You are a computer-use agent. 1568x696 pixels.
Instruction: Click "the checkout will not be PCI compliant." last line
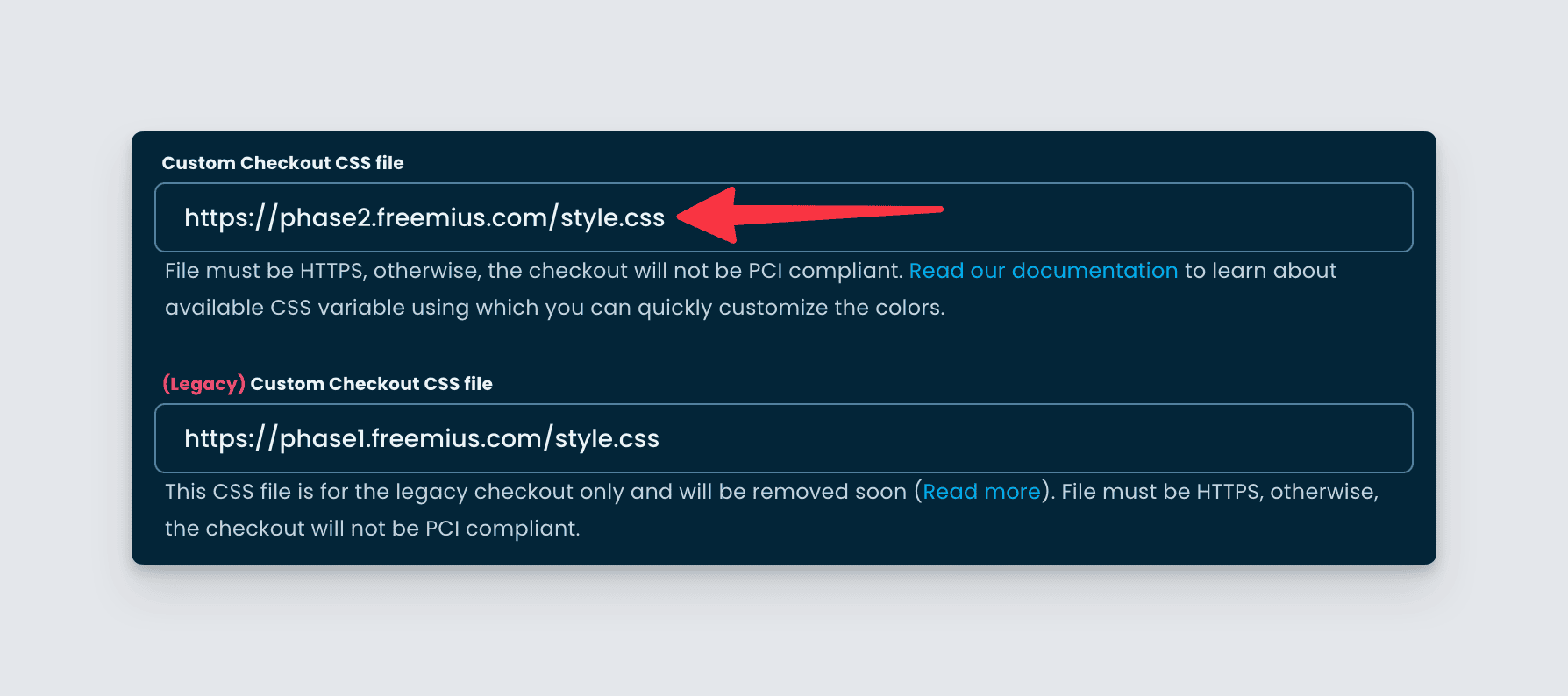pyautogui.click(x=373, y=529)
